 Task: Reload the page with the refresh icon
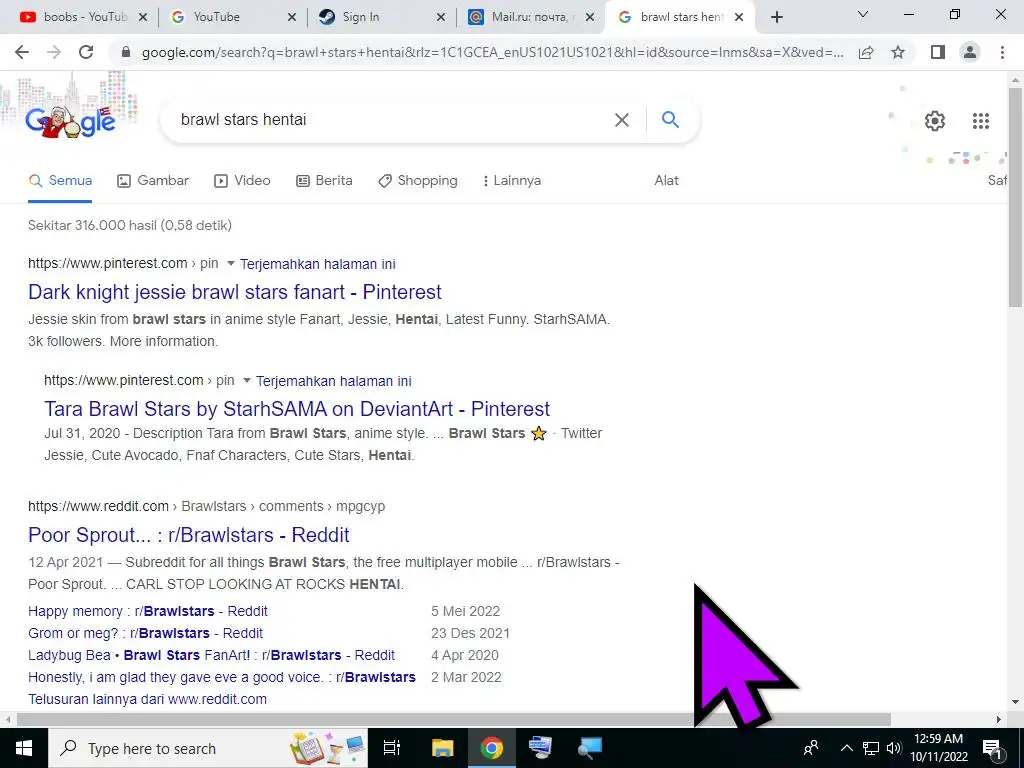(x=86, y=52)
